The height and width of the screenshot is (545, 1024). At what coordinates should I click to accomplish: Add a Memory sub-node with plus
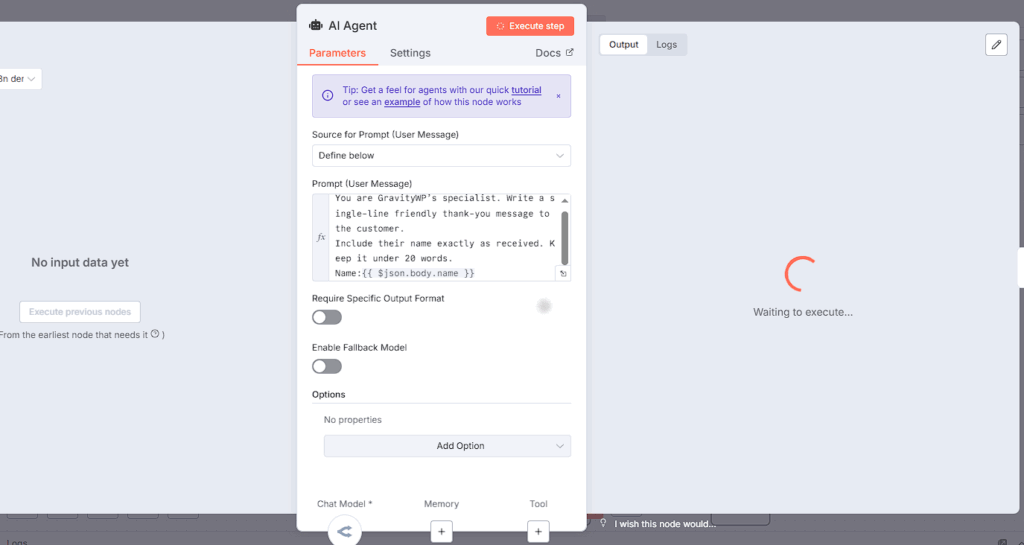point(441,532)
